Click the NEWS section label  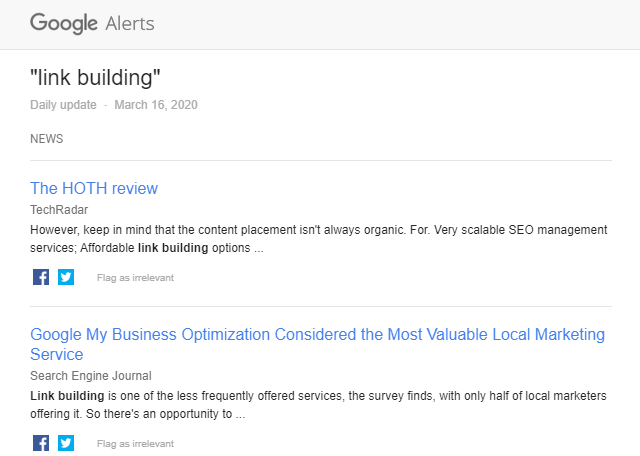point(47,139)
